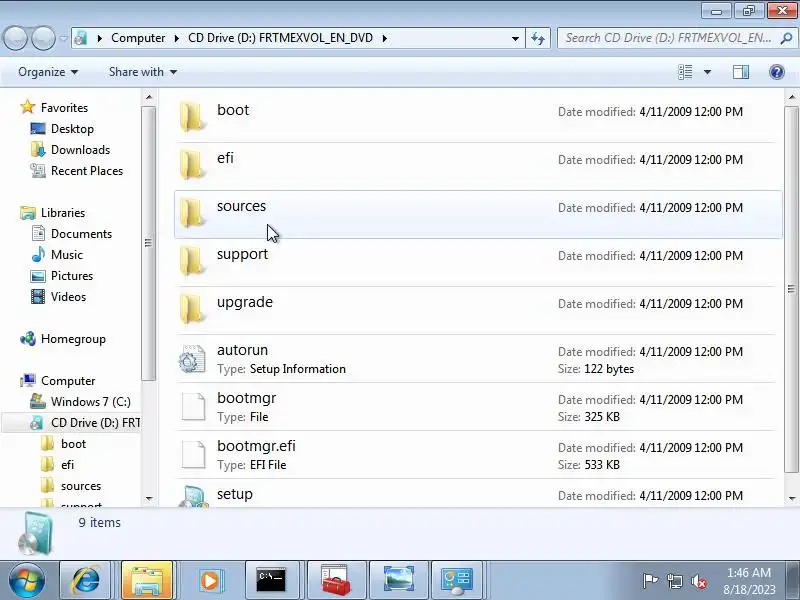Open Documents library
Image resolution: width=800 pixels, height=600 pixels.
(81, 234)
